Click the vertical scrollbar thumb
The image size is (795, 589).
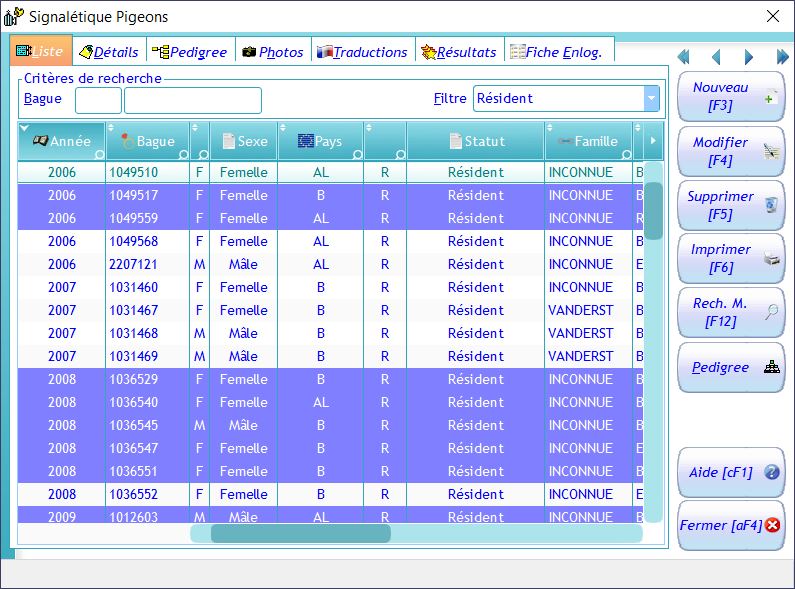(x=654, y=211)
